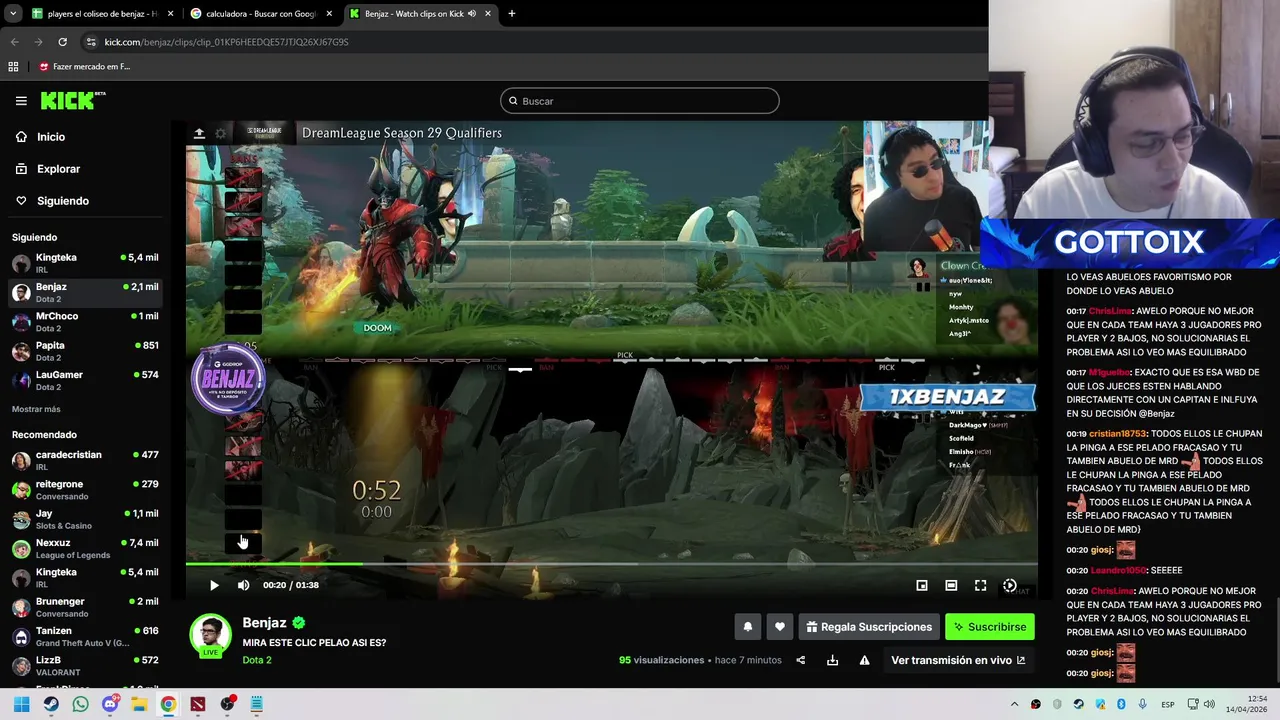Image resolution: width=1280 pixels, height=720 pixels.
Task: Open Nexxuz League of Legends channel
Action: [x=85, y=548]
